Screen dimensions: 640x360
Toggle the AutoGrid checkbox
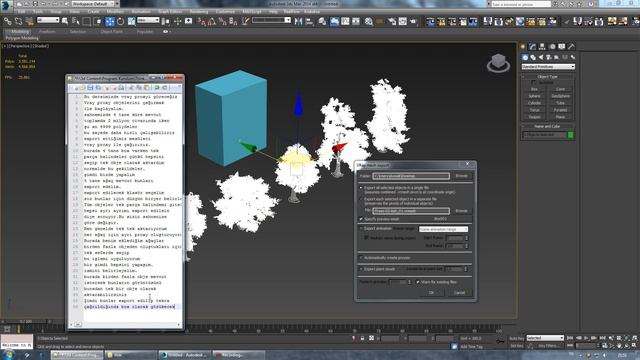pos(534,82)
